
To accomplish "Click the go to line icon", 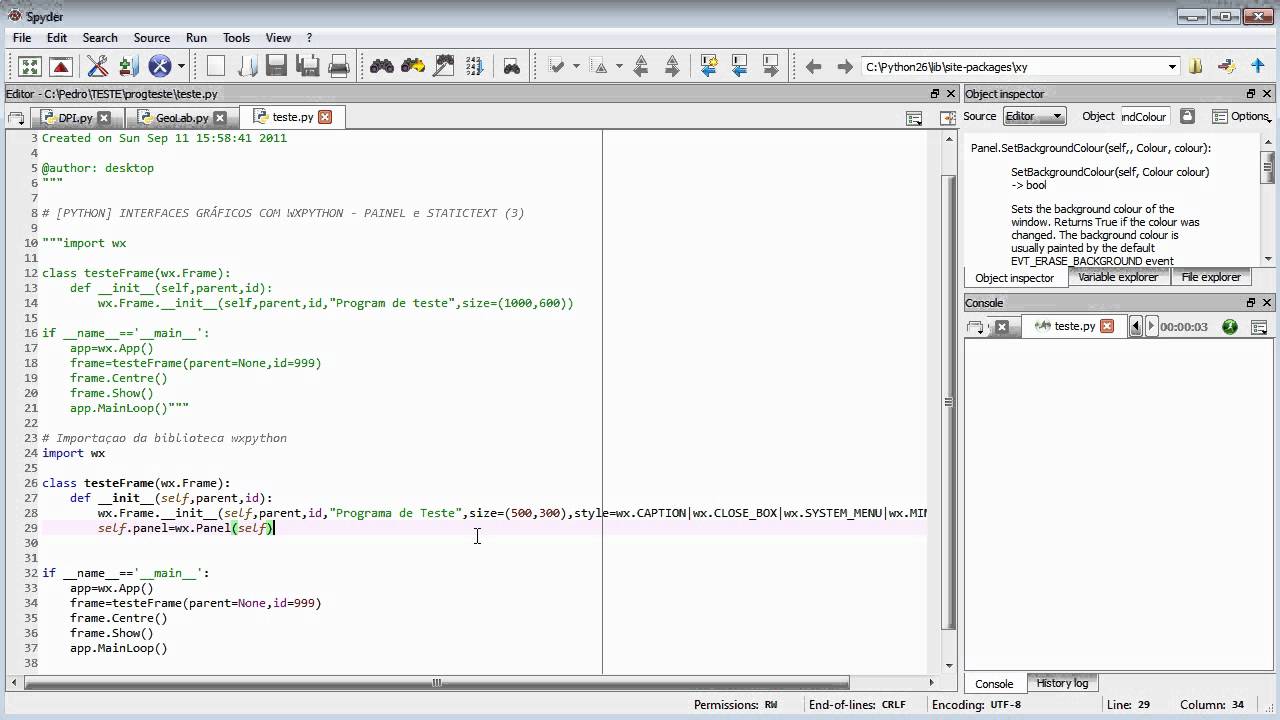I will pyautogui.click(x=474, y=67).
